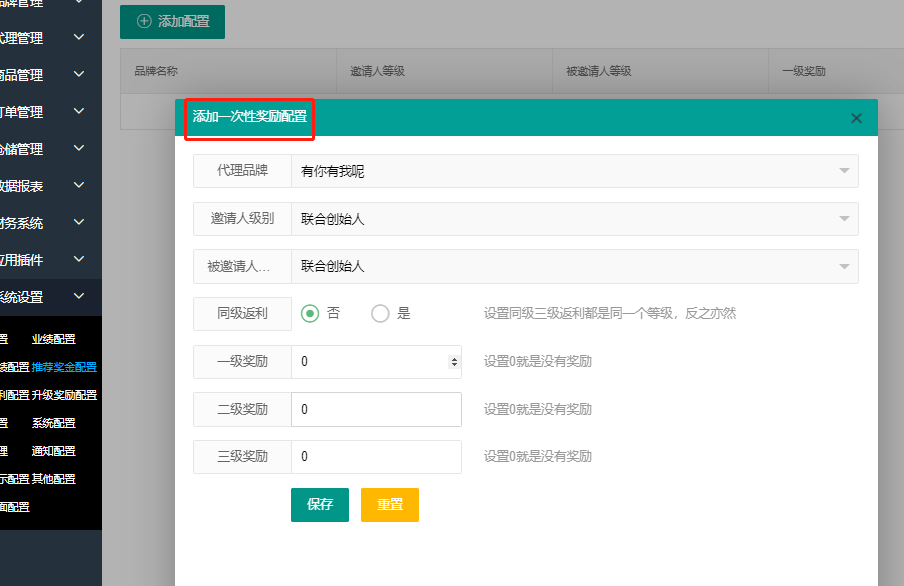Viewport: 904px width, 586px height.
Task: Open the 邀请人级别 dropdown
Action: (x=574, y=219)
